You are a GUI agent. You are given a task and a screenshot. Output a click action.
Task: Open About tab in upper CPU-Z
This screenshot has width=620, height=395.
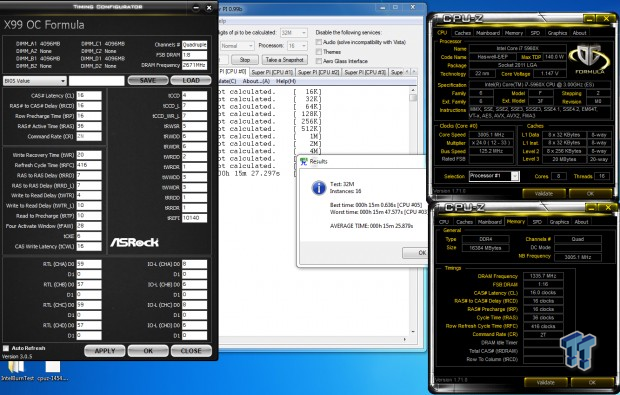pos(579,33)
